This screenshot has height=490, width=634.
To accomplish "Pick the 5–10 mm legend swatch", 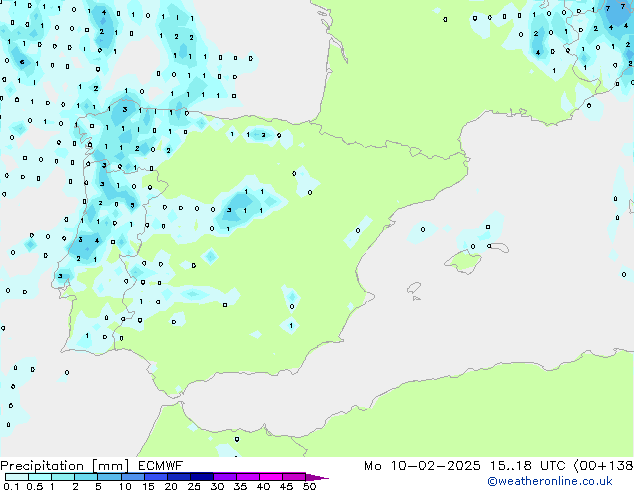I will (109, 477).
